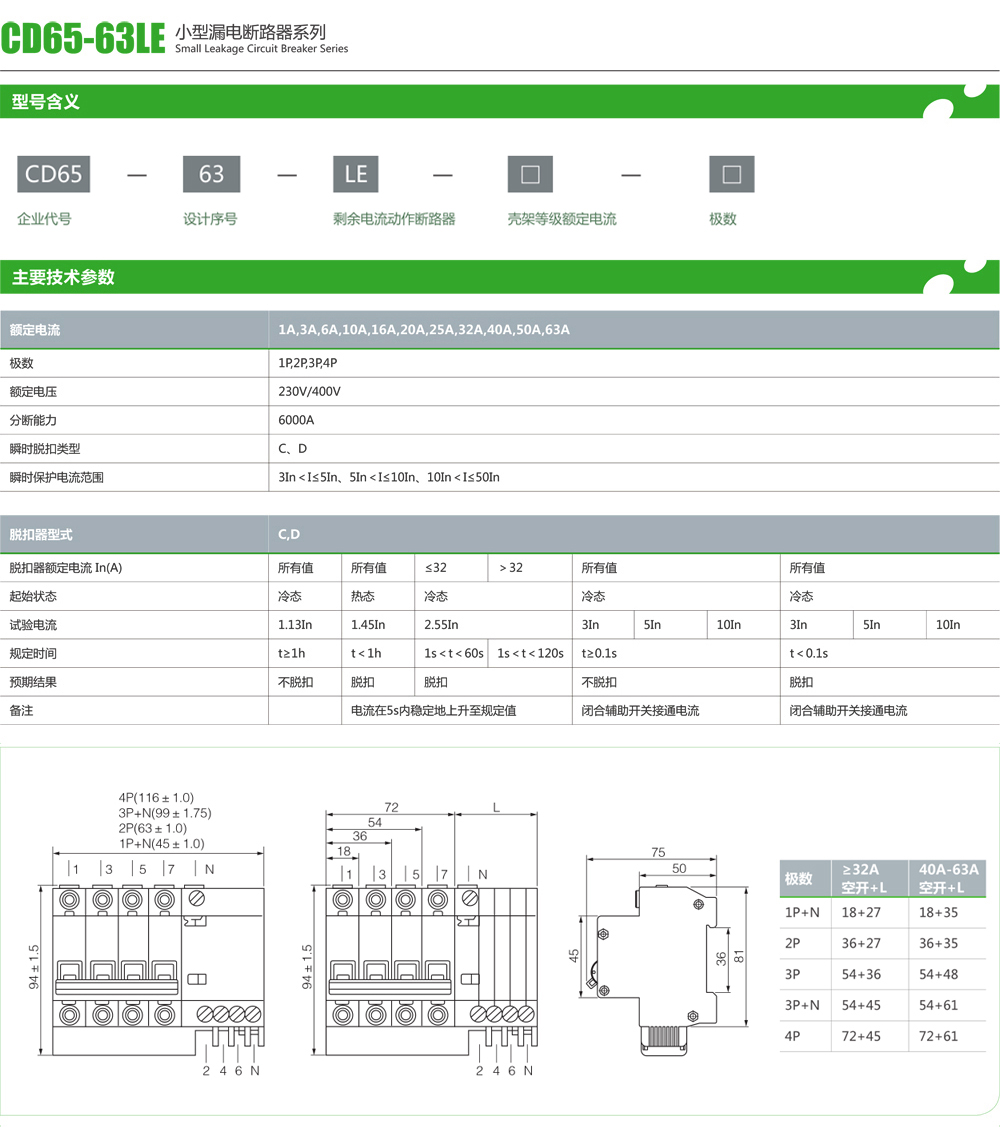Click the empty box above 壳架等级额定电流
The height and width of the screenshot is (1127, 1000).
click(x=530, y=174)
